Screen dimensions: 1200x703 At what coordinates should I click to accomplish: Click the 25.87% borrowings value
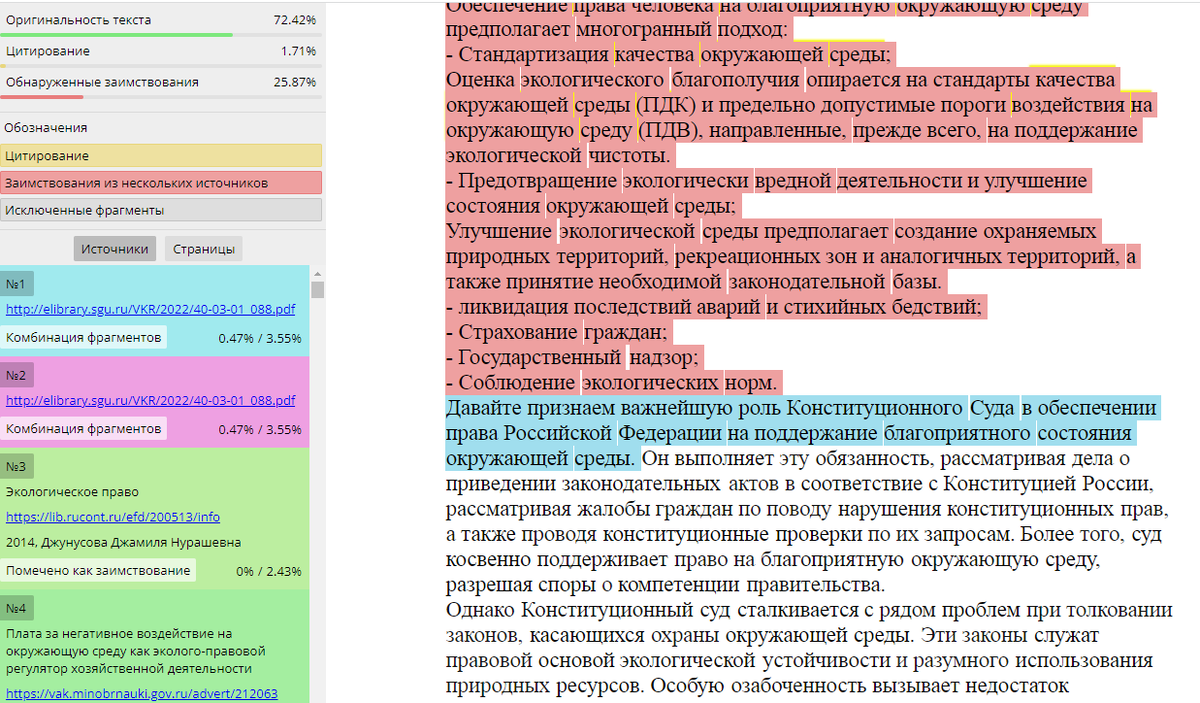295,82
